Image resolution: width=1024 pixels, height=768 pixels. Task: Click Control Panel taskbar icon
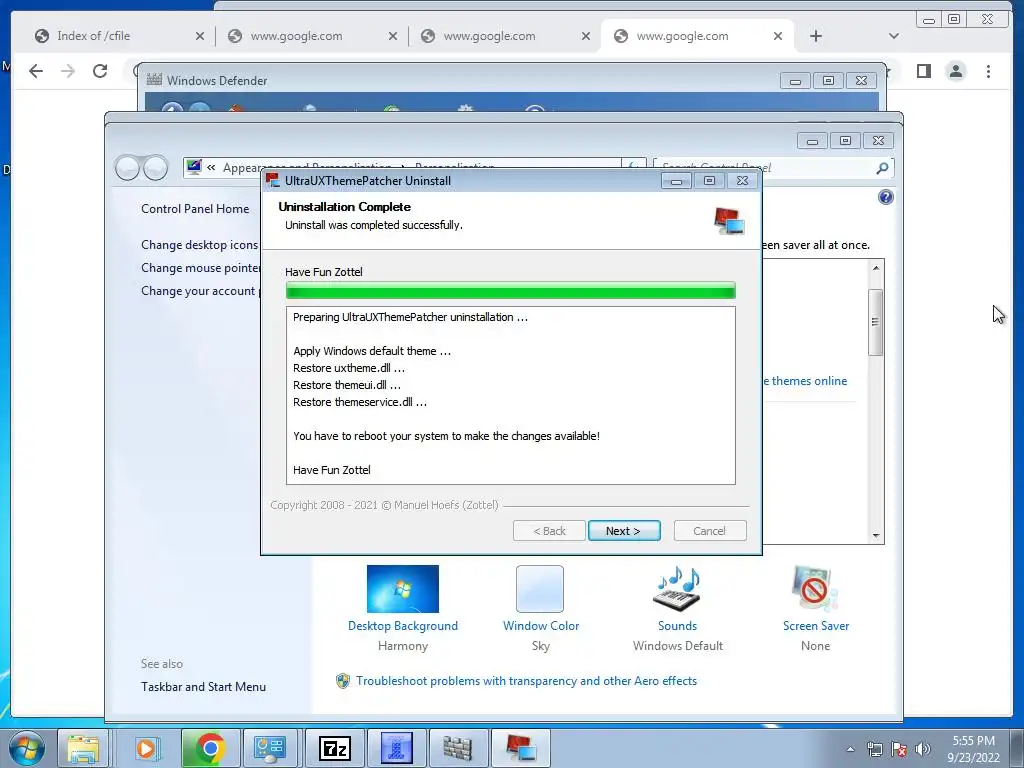pyautogui.click(x=270, y=748)
